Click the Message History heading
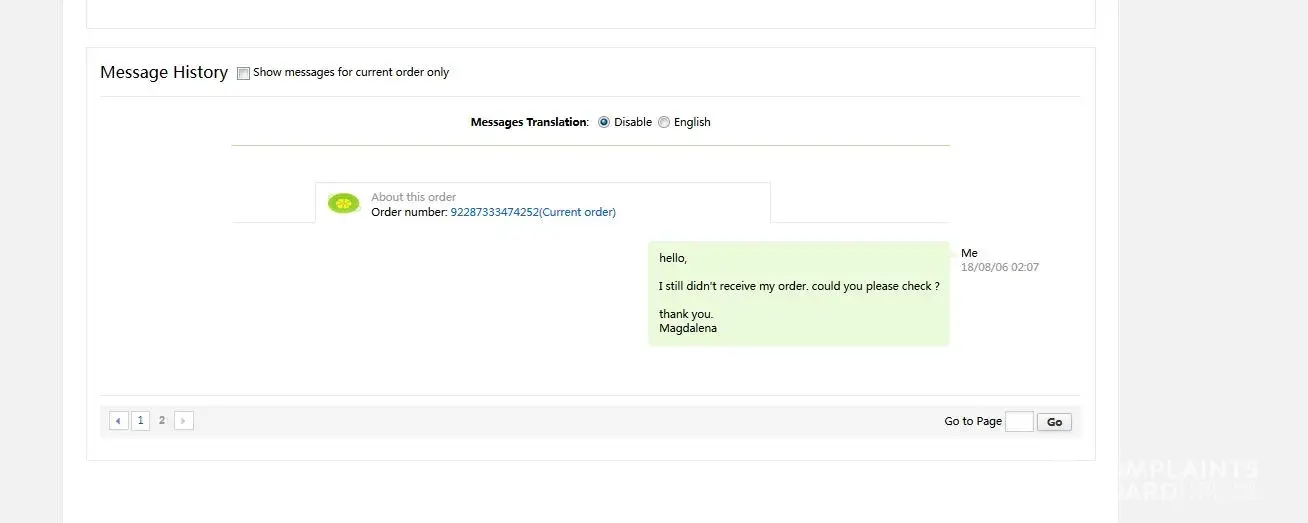Image resolution: width=1308 pixels, height=523 pixels. click(164, 72)
